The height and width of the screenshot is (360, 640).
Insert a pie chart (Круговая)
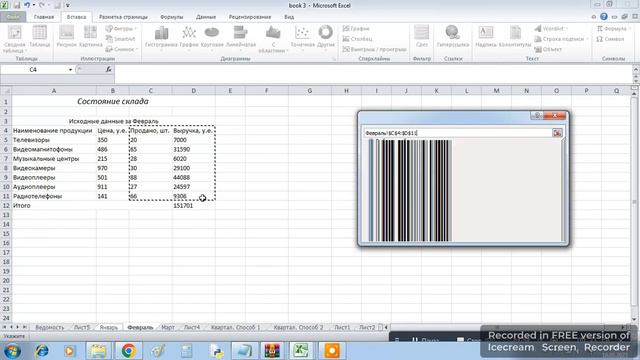click(x=212, y=37)
